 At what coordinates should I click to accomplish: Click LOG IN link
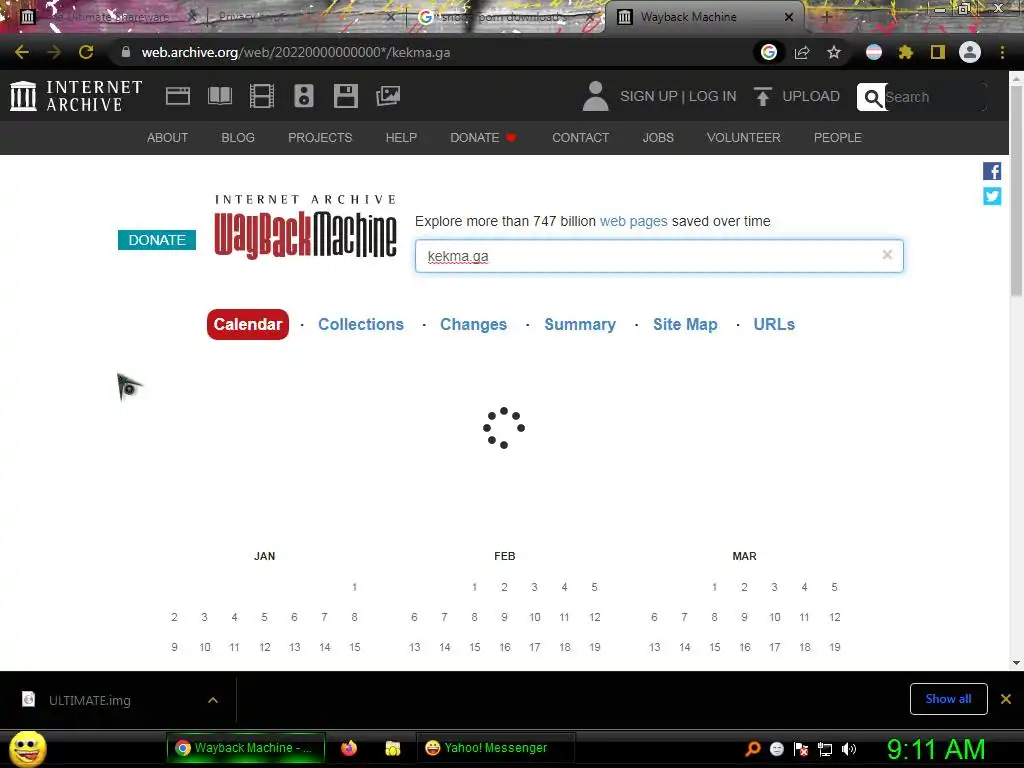coord(712,96)
